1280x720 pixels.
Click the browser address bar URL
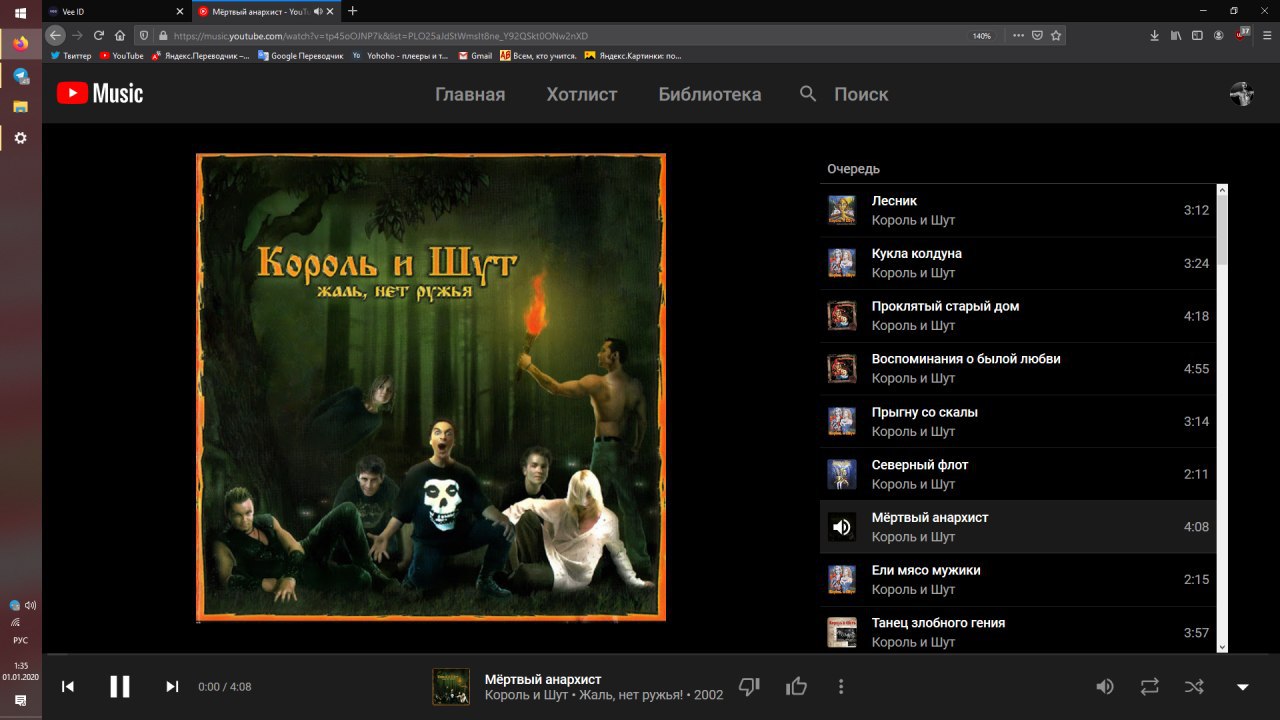coord(381,35)
